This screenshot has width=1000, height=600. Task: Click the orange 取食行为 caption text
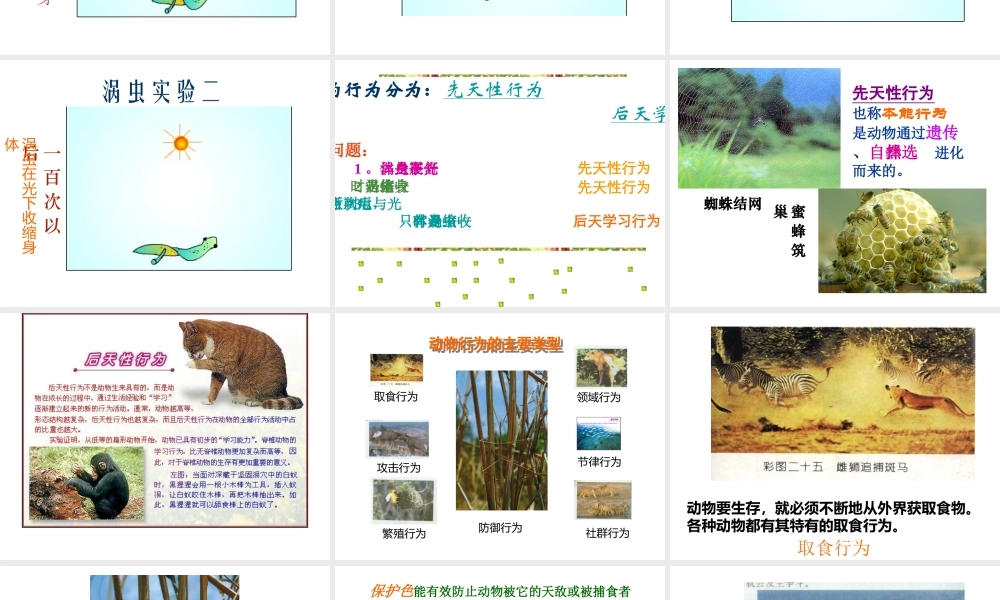[834, 548]
